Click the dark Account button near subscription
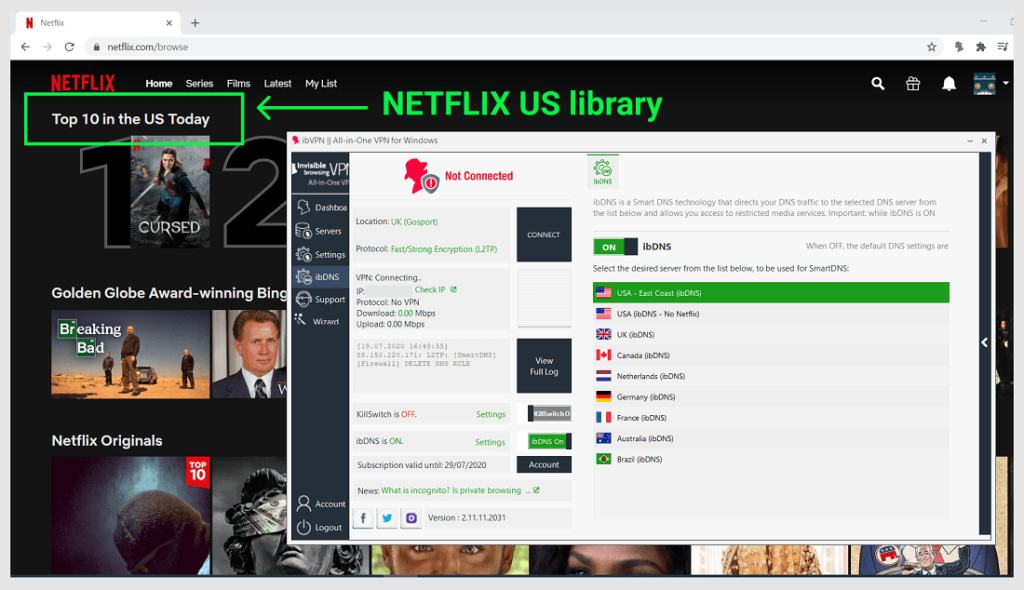The image size is (1024, 590). [x=544, y=465]
